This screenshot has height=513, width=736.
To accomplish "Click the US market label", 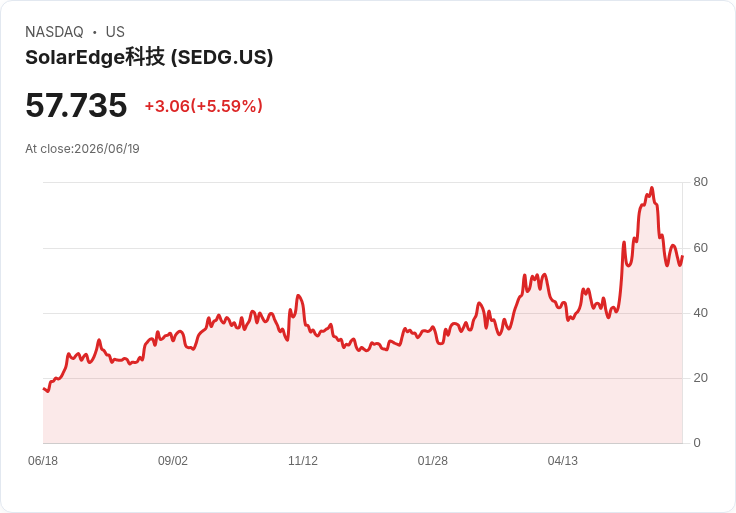I will pos(115,32).
